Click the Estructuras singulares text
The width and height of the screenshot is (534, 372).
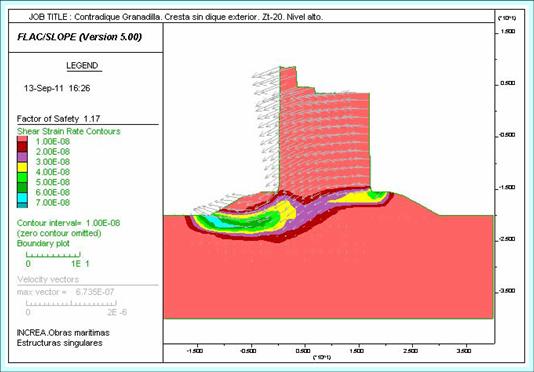59,343
